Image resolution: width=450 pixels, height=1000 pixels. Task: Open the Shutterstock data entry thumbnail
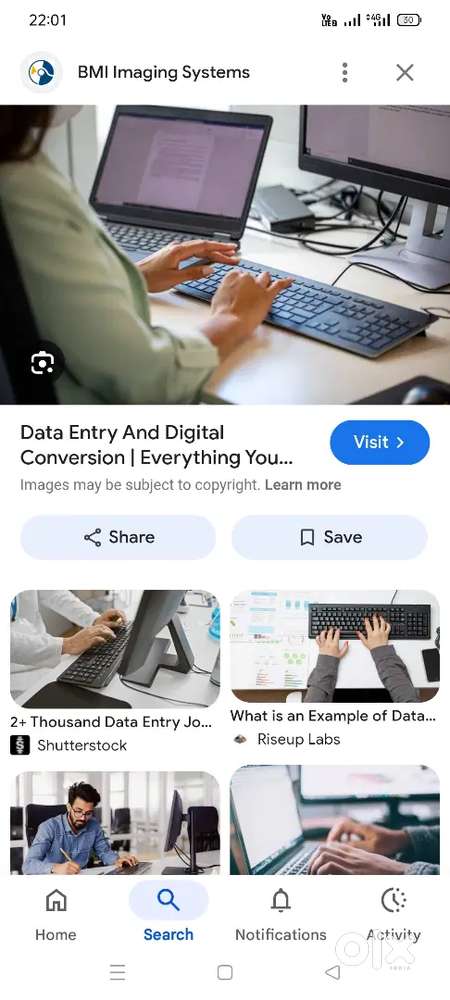pos(115,649)
